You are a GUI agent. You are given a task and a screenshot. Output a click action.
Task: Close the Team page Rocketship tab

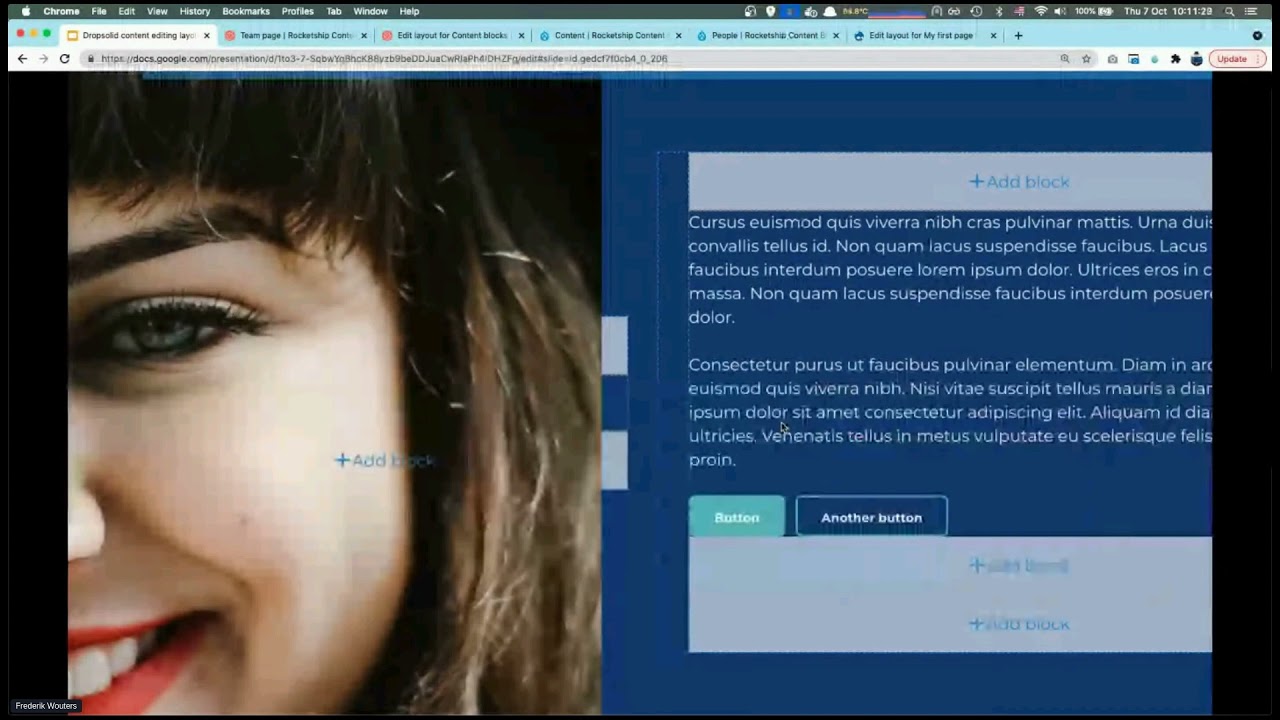[364, 35]
